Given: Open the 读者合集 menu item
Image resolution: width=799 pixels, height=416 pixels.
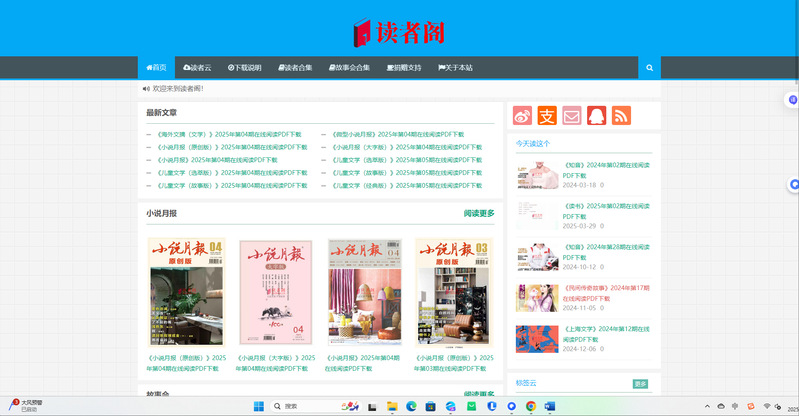Looking at the screenshot, I should coord(295,67).
